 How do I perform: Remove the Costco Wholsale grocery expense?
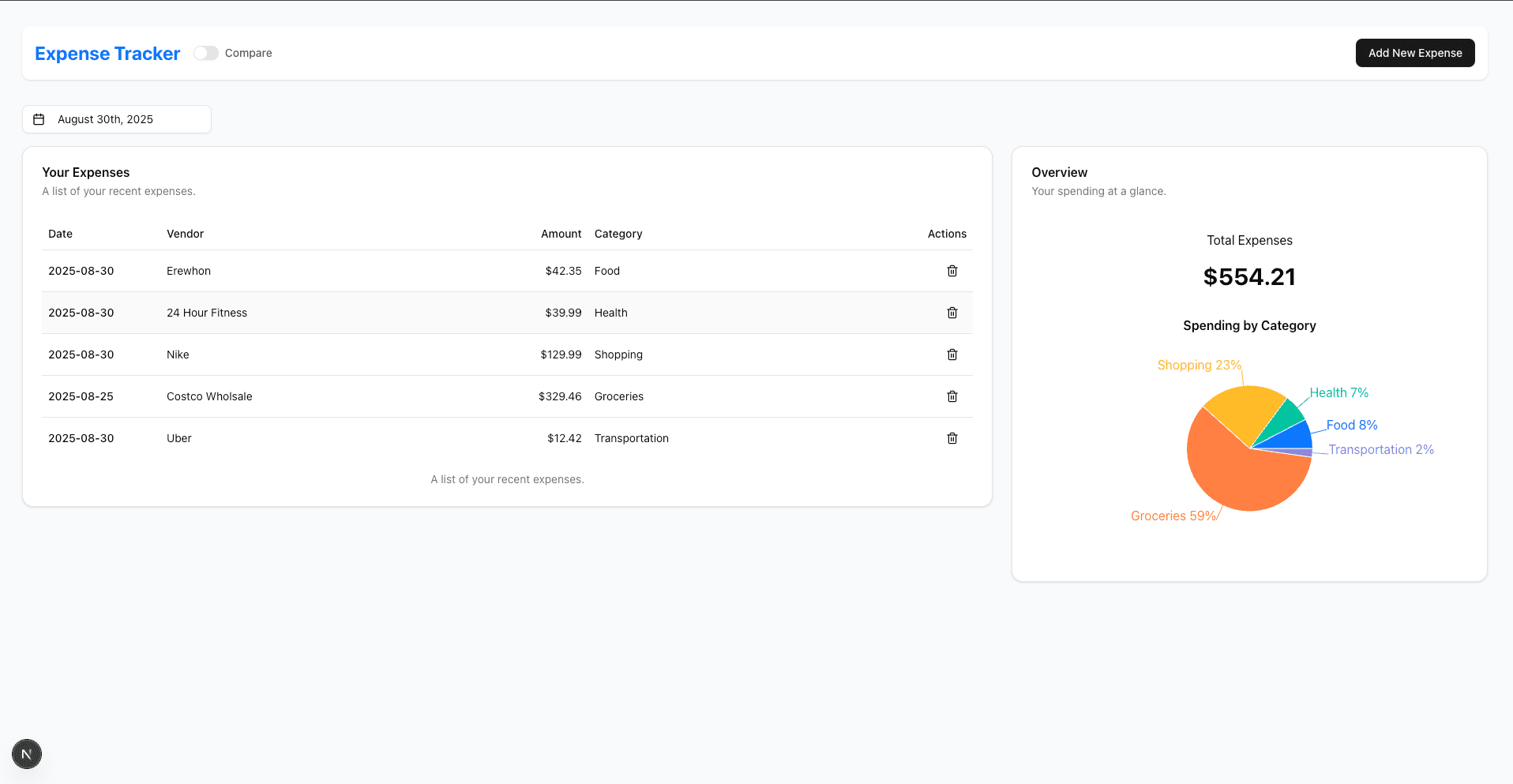coord(952,396)
